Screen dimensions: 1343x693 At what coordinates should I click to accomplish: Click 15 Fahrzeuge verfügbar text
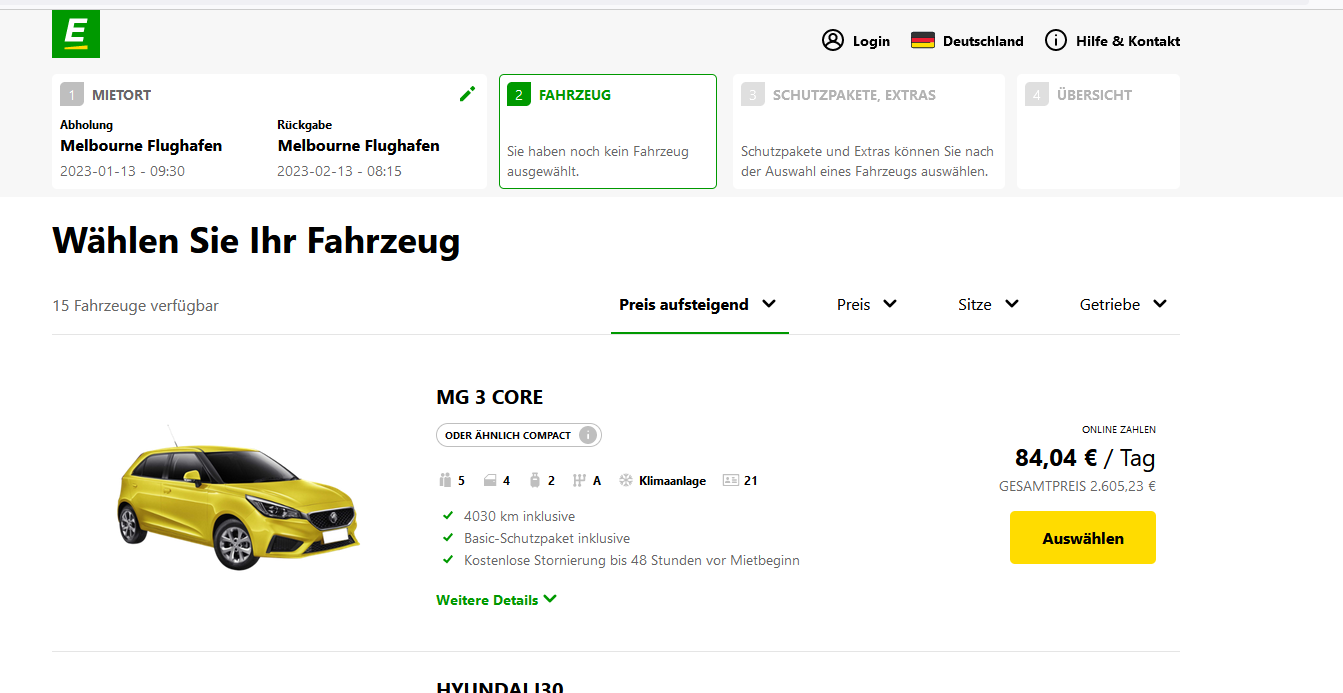135,305
